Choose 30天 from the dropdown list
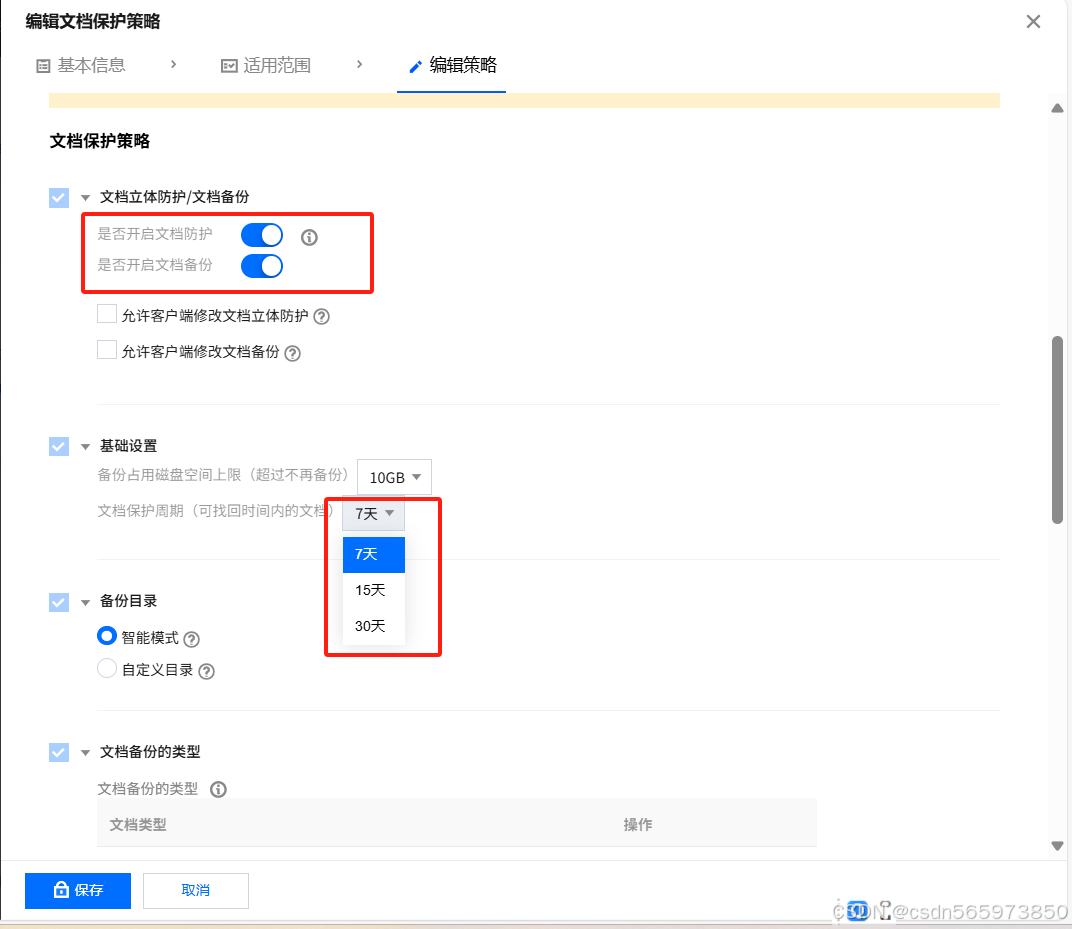 pos(374,626)
